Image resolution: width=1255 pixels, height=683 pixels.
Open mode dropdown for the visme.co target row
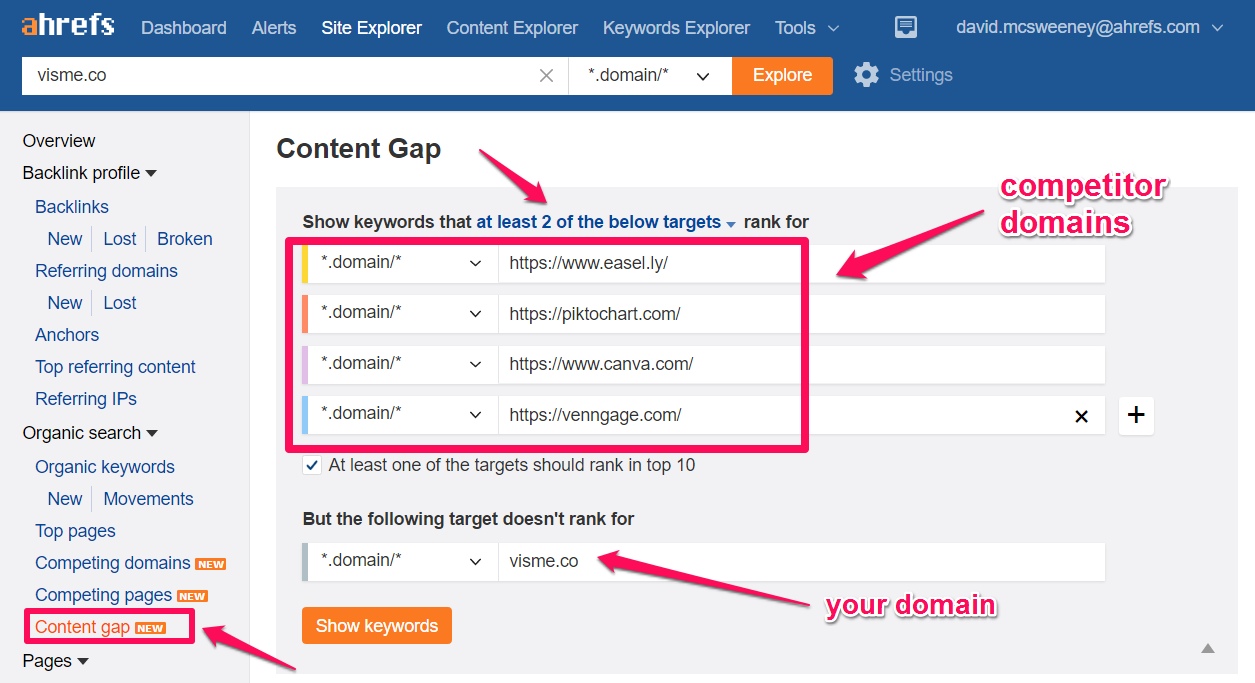pos(402,561)
